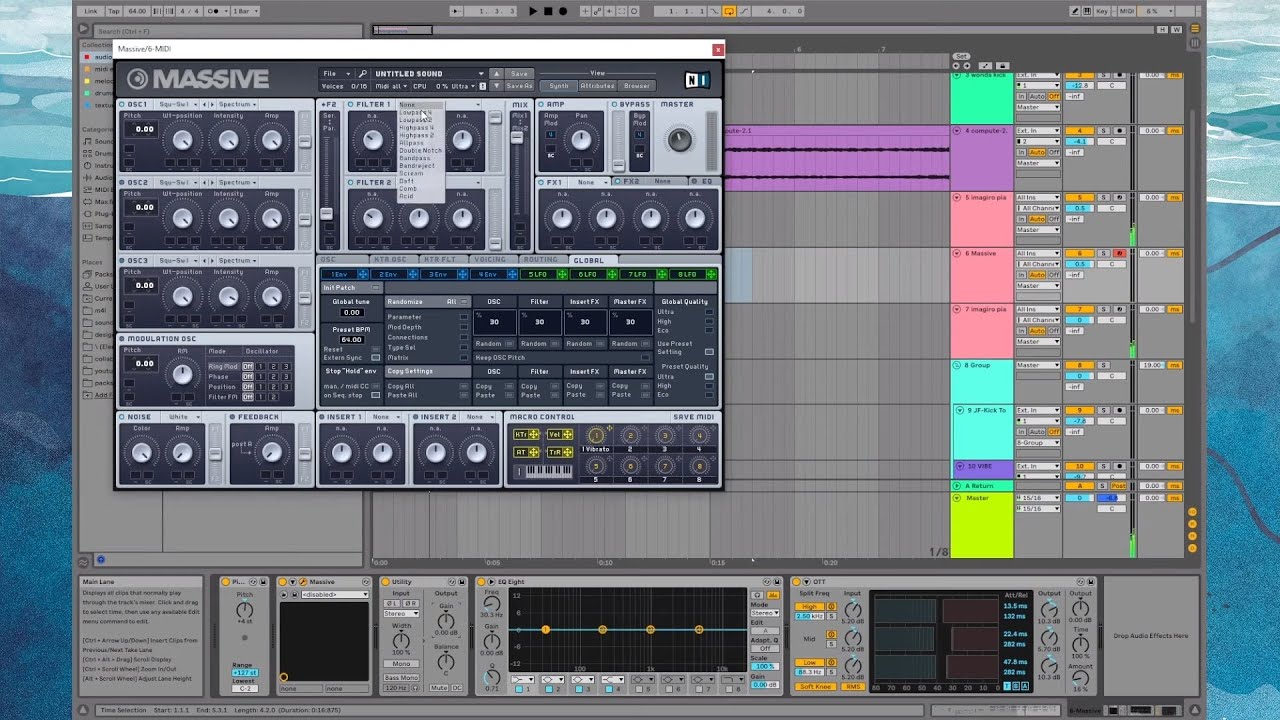Viewport: 1280px width, 720px height.
Task: Click the OSC1 Wt-position knob
Action: click(x=182, y=140)
